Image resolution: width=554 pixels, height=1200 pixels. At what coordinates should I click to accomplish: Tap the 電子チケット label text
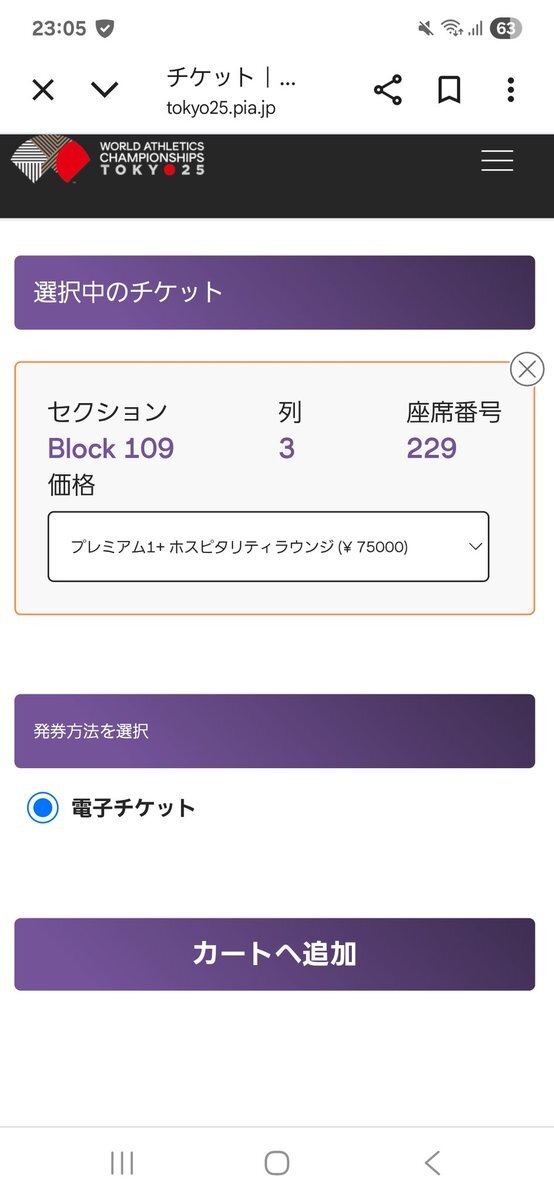tap(133, 808)
